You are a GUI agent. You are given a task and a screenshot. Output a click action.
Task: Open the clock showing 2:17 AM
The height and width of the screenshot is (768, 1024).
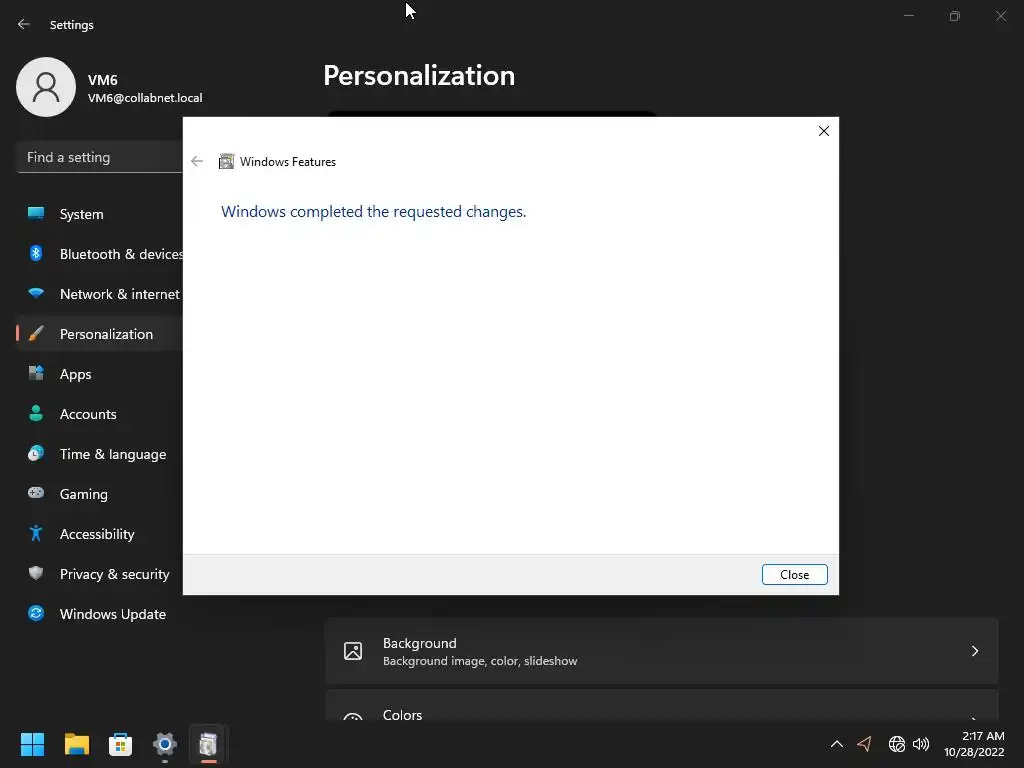pos(974,744)
